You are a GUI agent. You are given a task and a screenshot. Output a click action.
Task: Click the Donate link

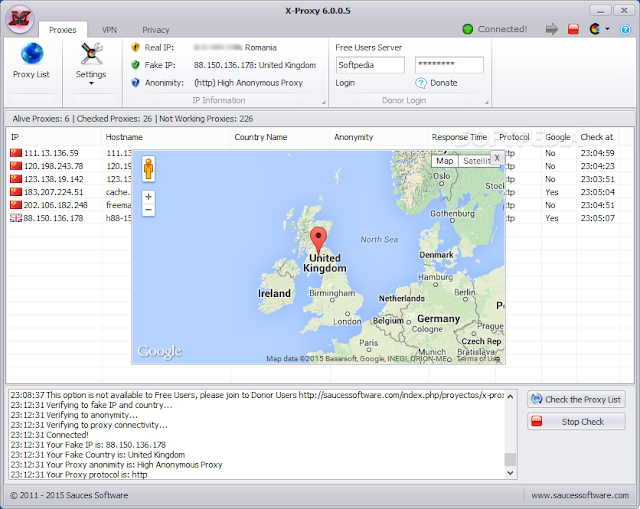(x=444, y=83)
